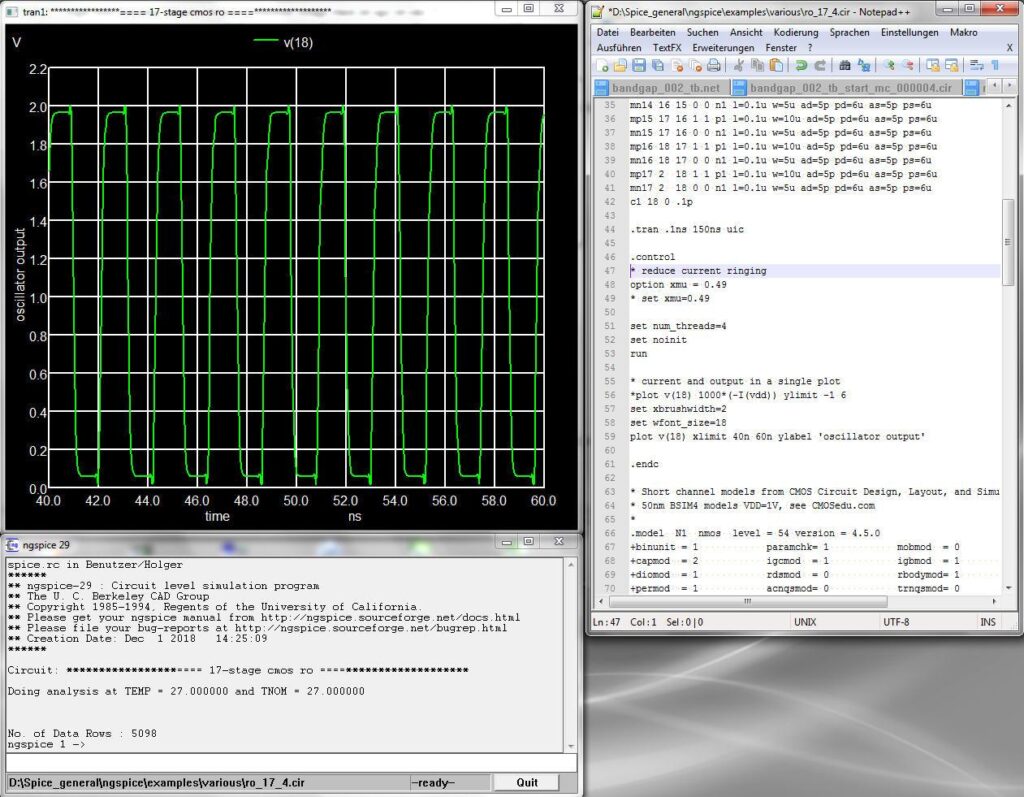
Task: Click the right arrow to scroll tabs
Action: click(1009, 85)
